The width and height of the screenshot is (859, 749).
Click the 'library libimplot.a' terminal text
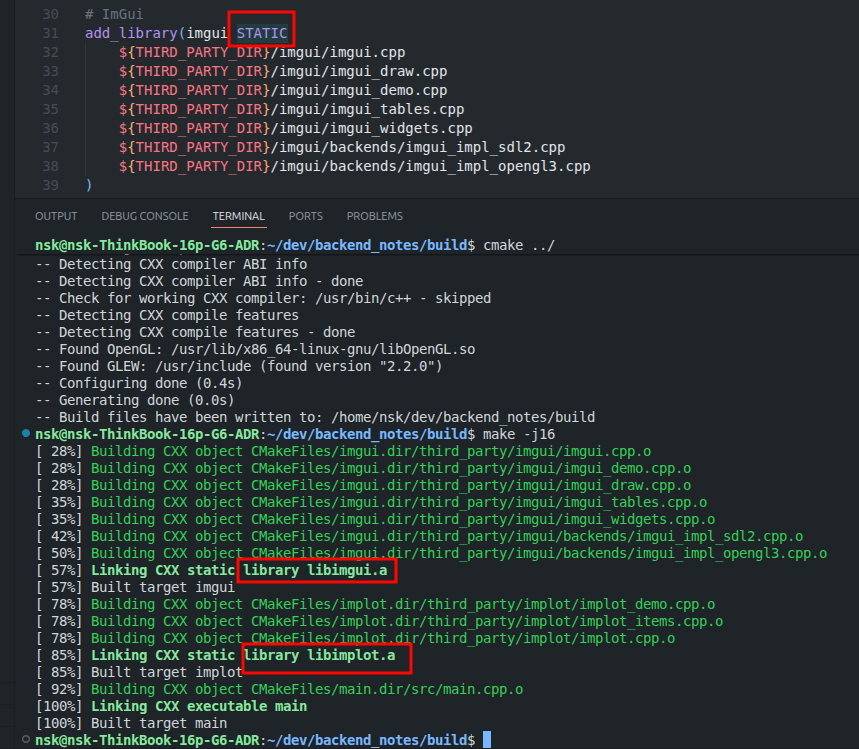click(x=325, y=655)
